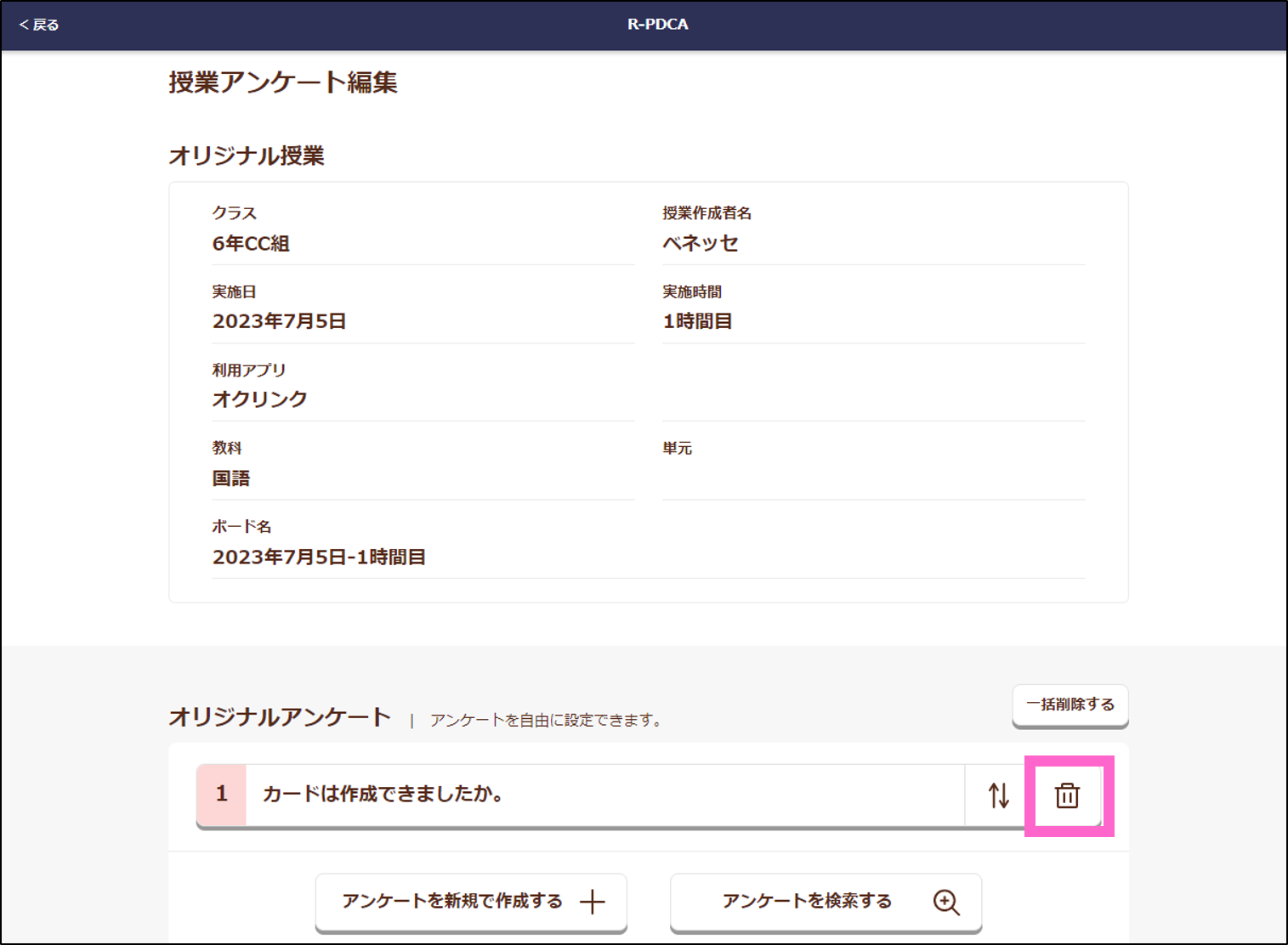Click the back arrow labeled 戻る
The image size is (1288, 945).
37,25
